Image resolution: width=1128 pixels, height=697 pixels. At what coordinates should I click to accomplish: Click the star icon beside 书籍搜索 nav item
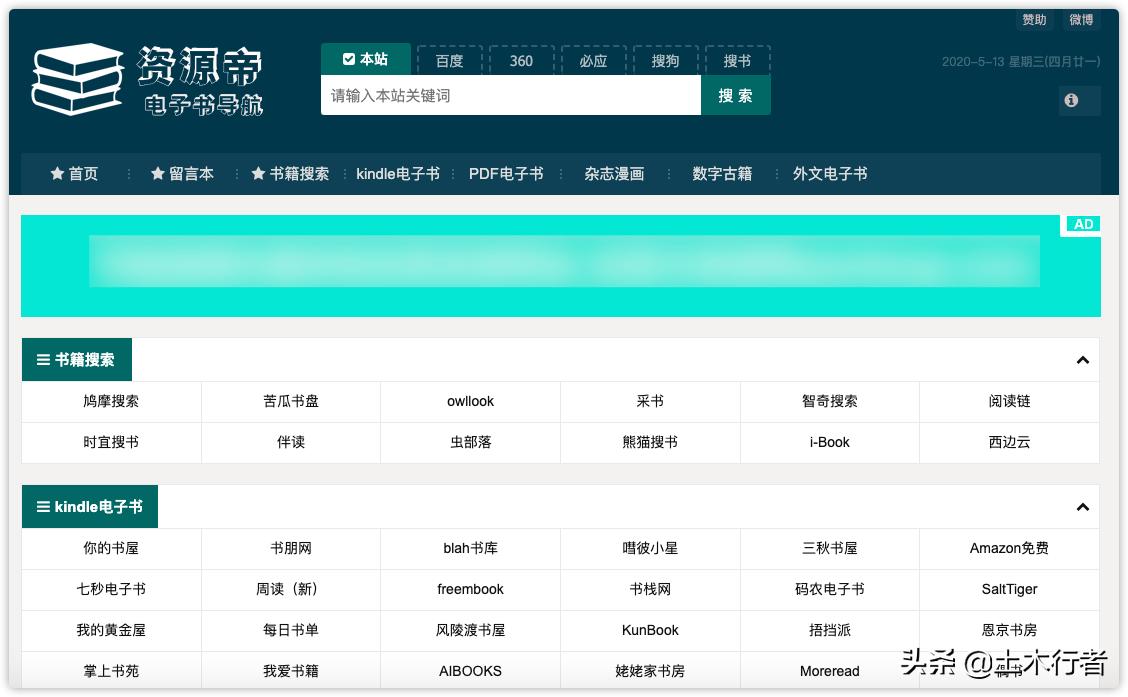click(x=259, y=173)
